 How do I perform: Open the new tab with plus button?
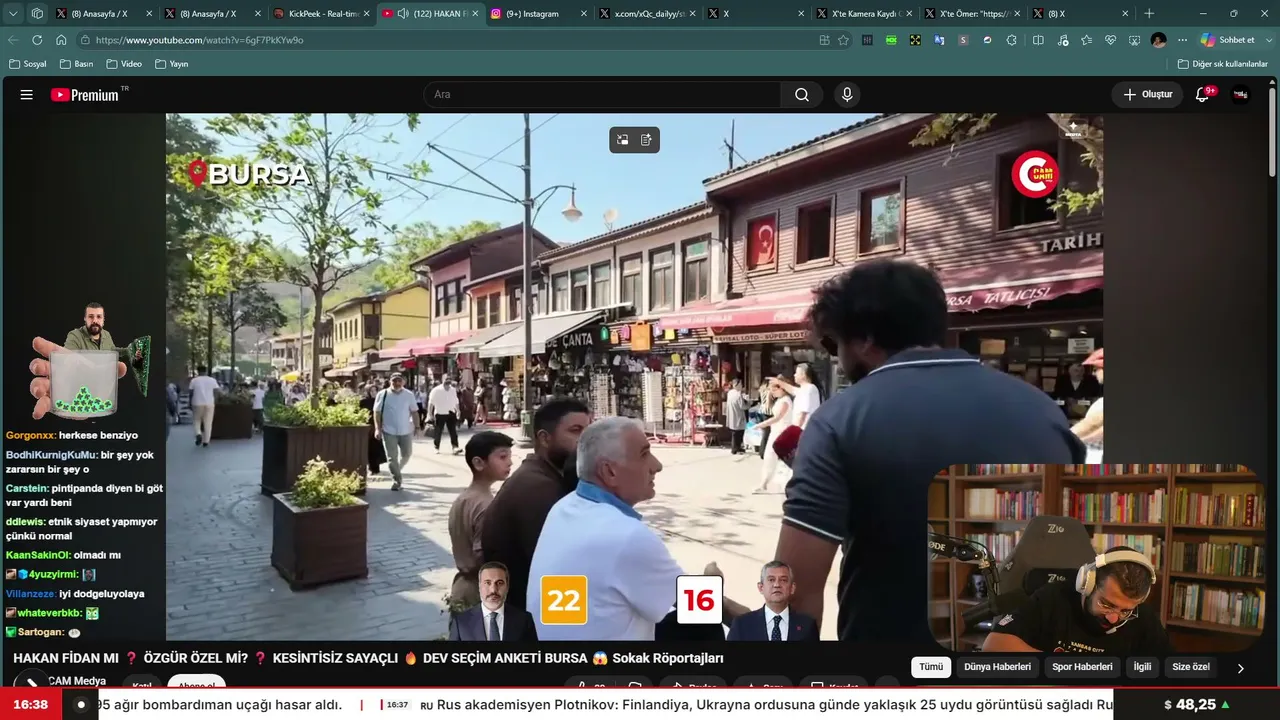1149,14
